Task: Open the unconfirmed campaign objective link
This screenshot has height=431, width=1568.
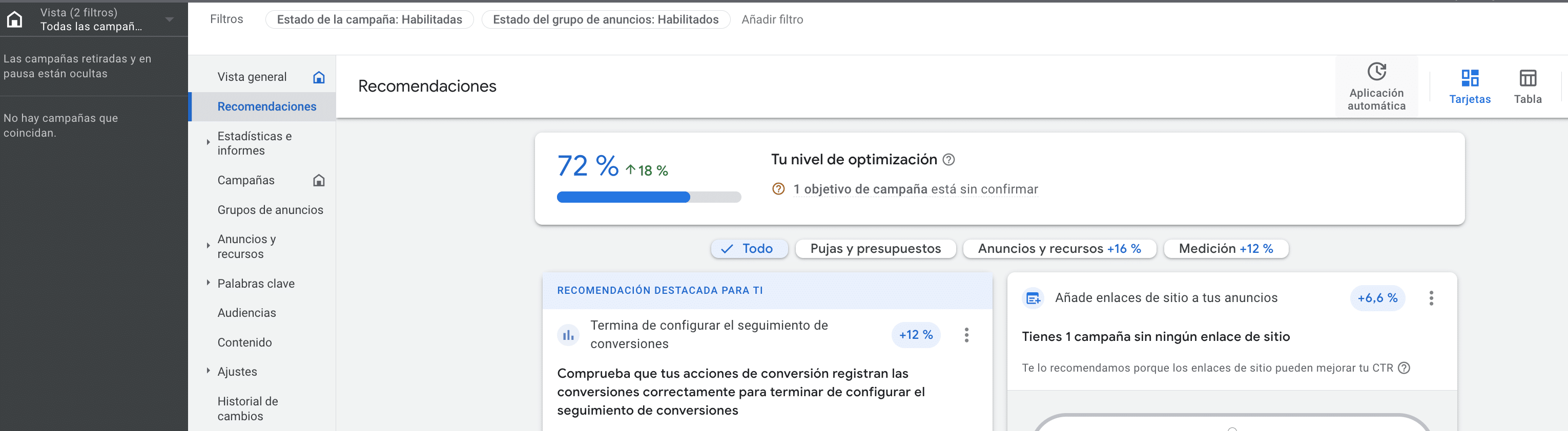Action: click(x=859, y=189)
